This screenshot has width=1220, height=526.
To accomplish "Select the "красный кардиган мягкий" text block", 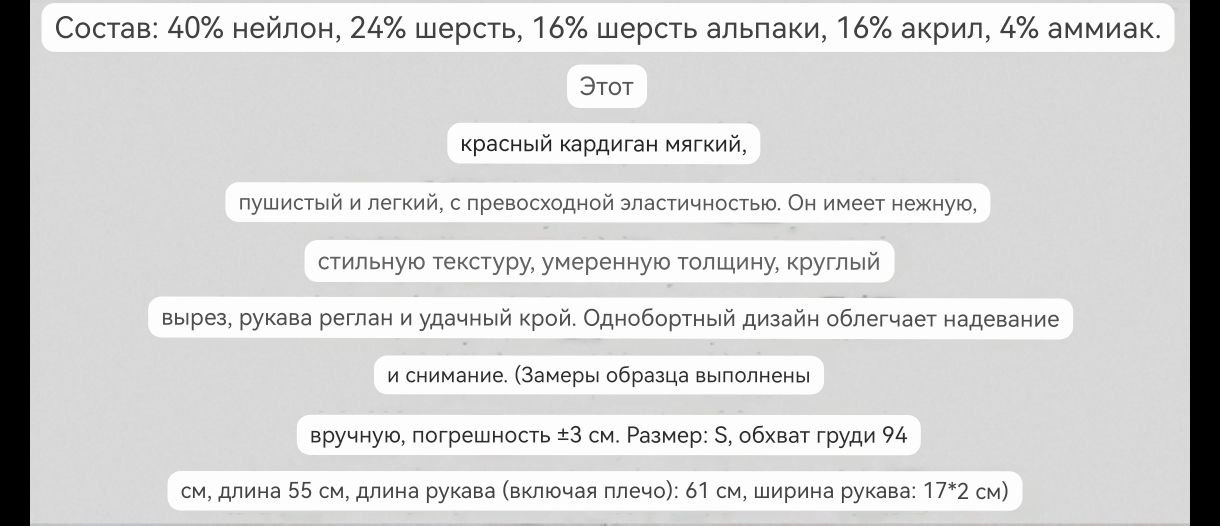I will 603,145.
